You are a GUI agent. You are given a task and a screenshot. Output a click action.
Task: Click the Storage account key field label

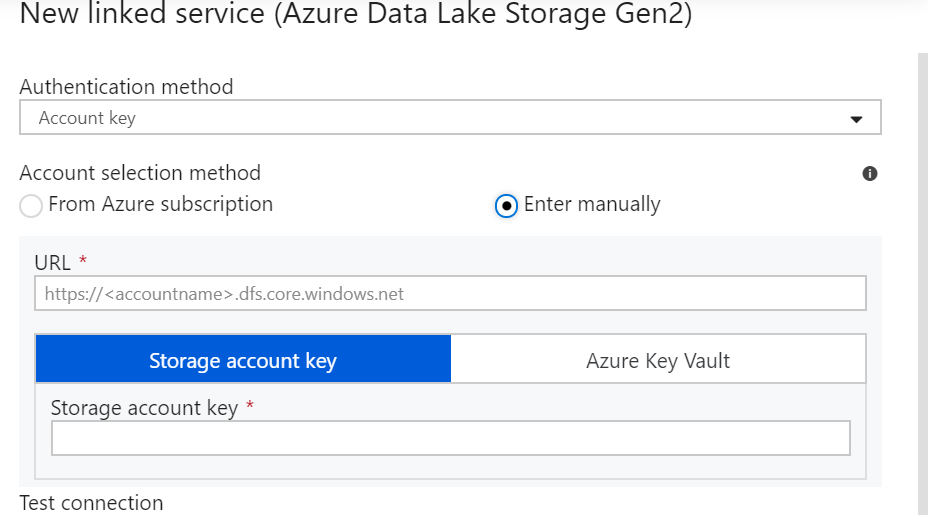click(x=144, y=408)
